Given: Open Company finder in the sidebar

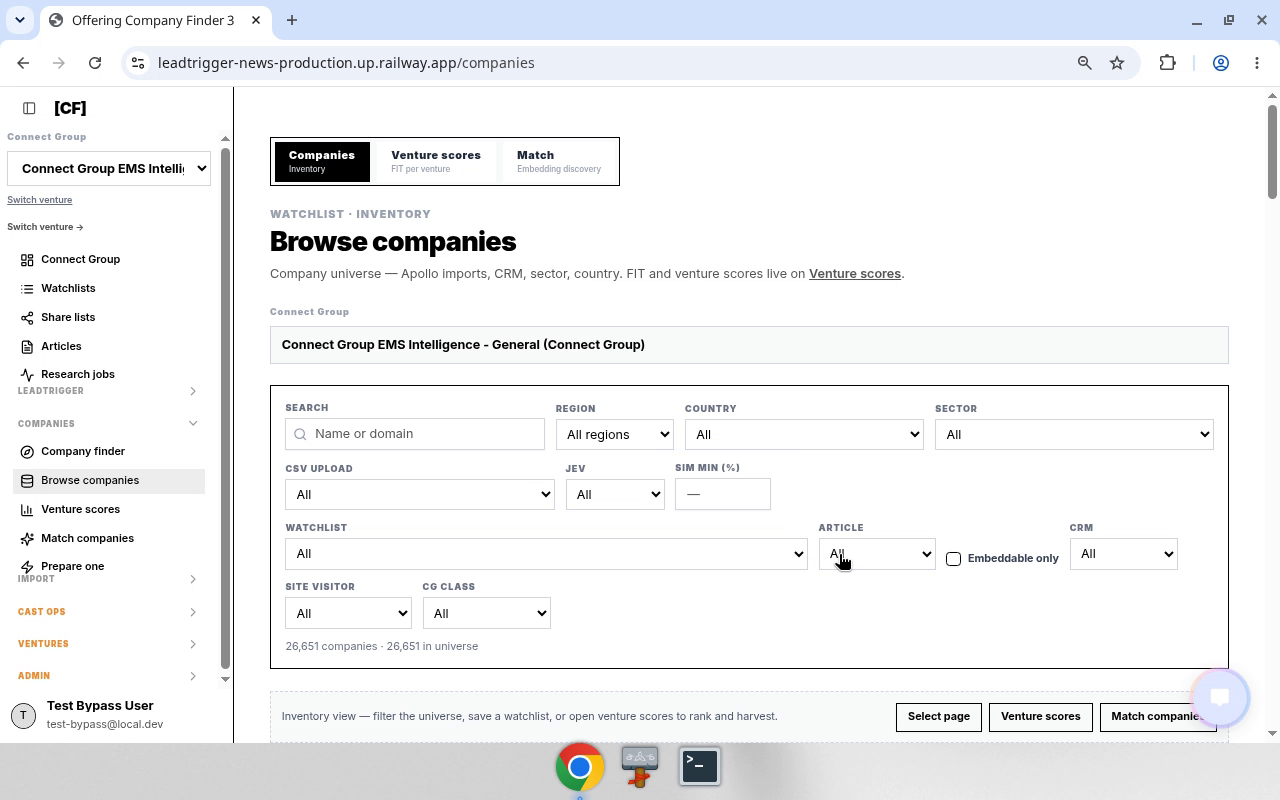Looking at the screenshot, I should pos(82,451).
